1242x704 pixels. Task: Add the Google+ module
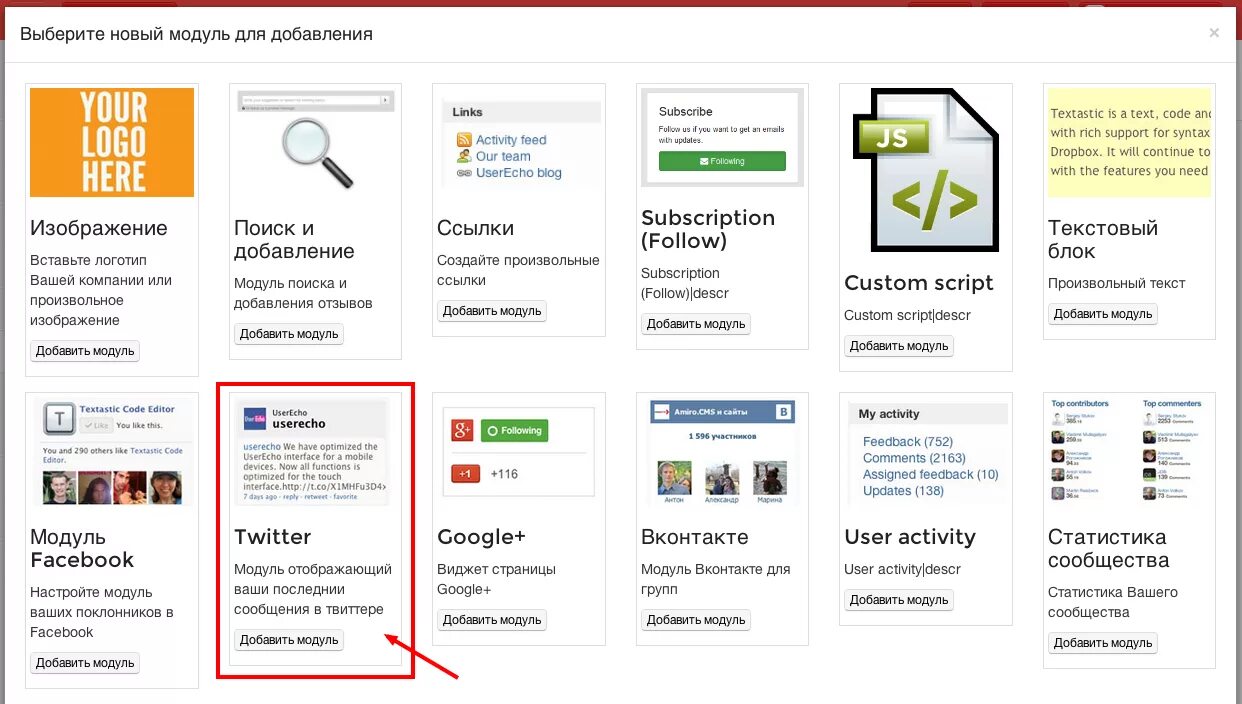[492, 620]
